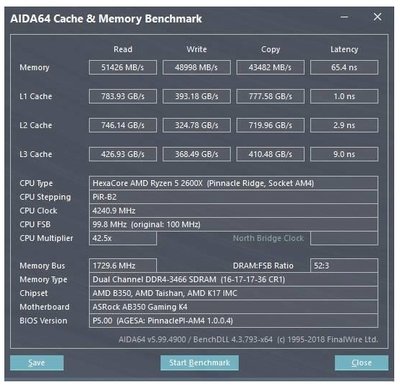
Task: Select Memory Latency value 65.4 ns
Action: (x=344, y=67)
